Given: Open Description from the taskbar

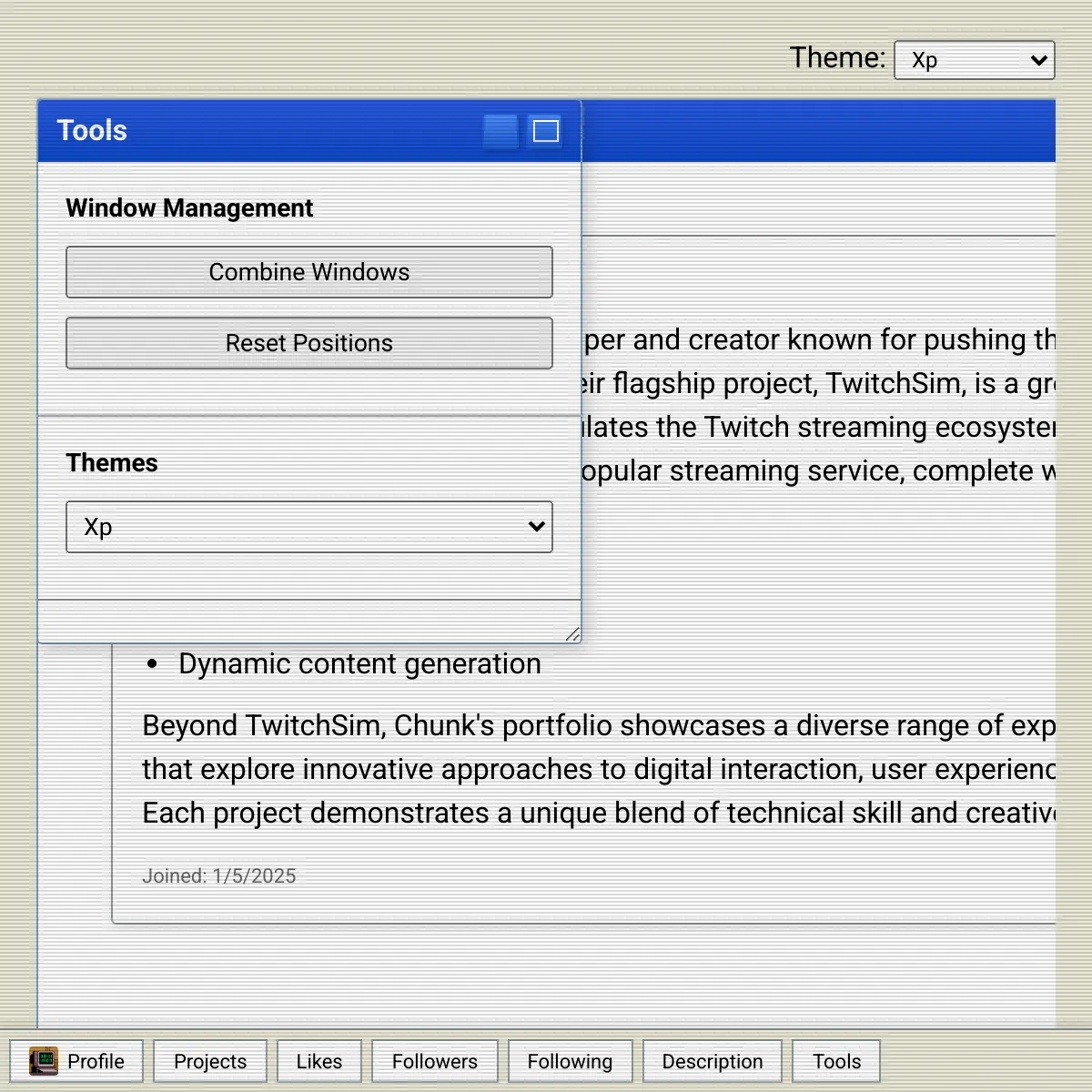Looking at the screenshot, I should click(x=713, y=1061).
